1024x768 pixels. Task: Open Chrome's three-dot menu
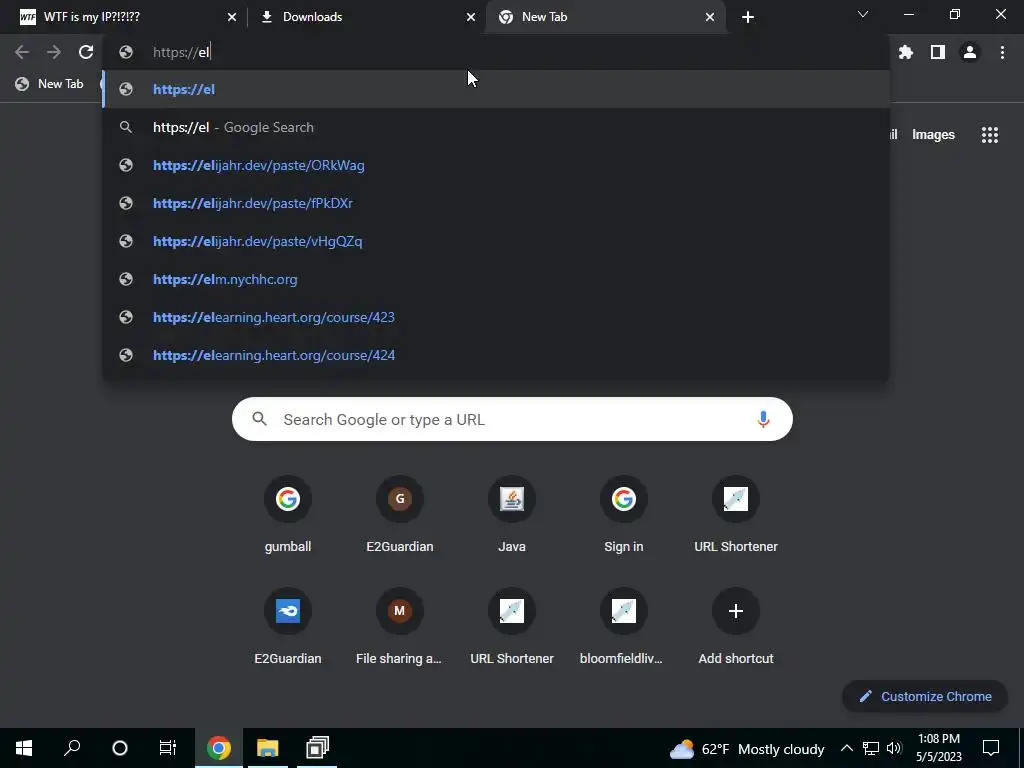(1002, 52)
